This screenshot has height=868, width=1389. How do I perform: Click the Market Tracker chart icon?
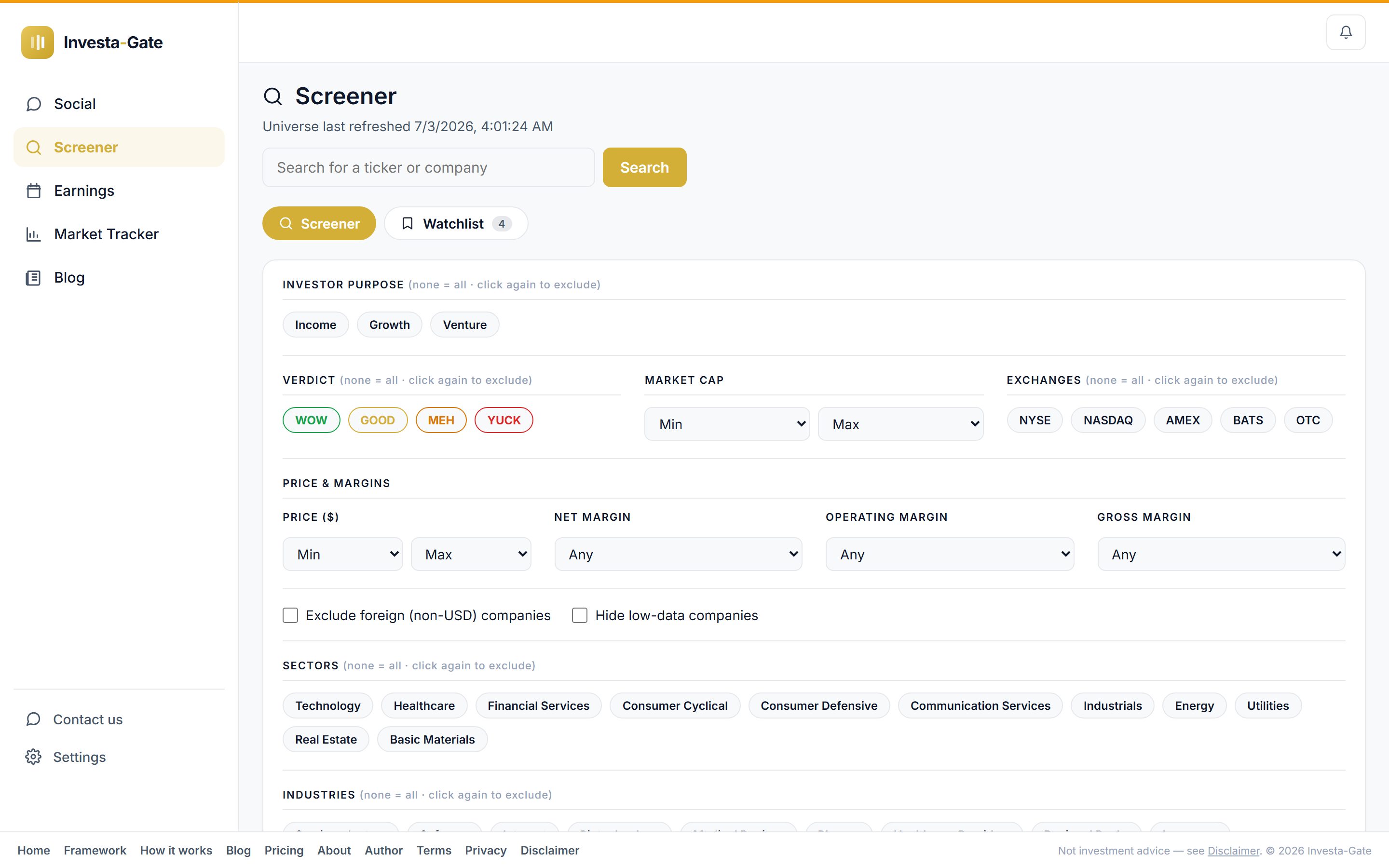[x=33, y=234]
